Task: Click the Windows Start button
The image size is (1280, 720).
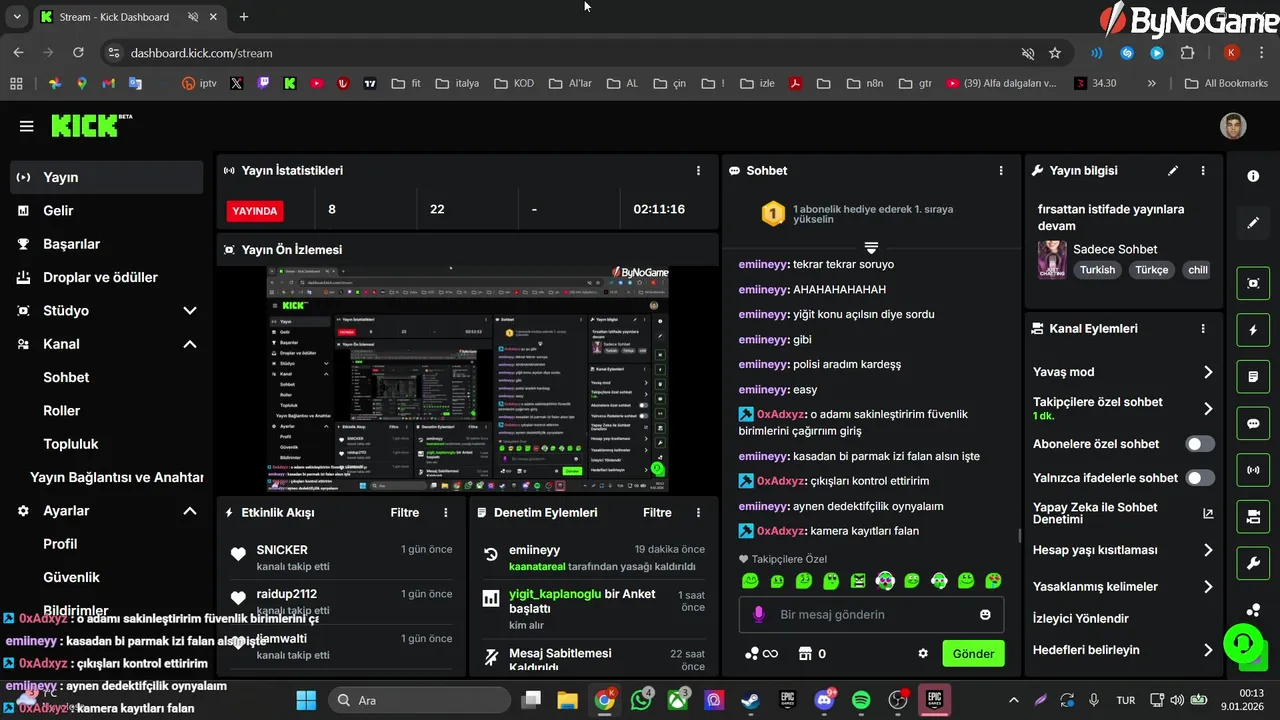Action: click(x=306, y=700)
